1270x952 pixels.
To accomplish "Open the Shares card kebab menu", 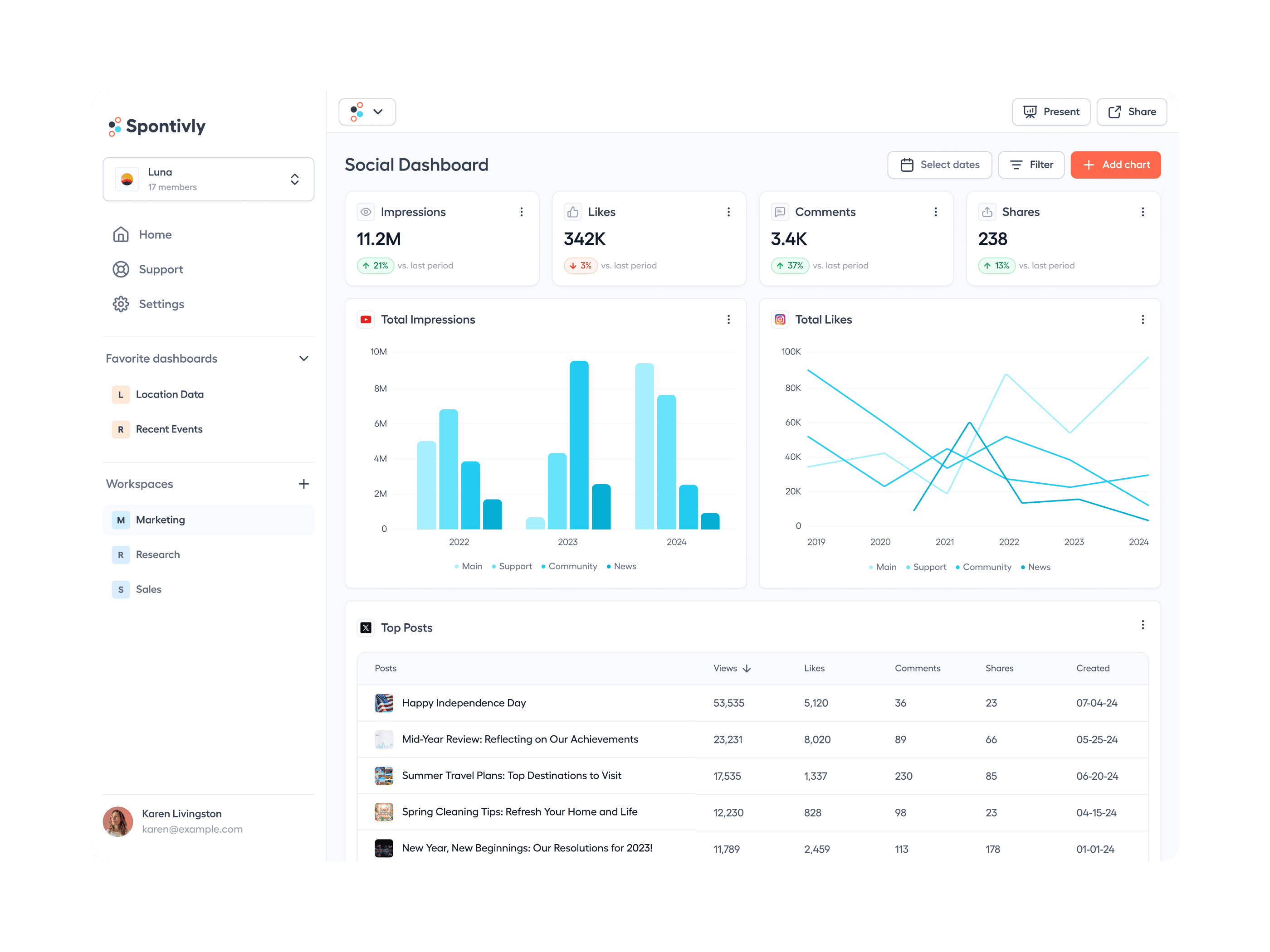I will (x=1143, y=212).
